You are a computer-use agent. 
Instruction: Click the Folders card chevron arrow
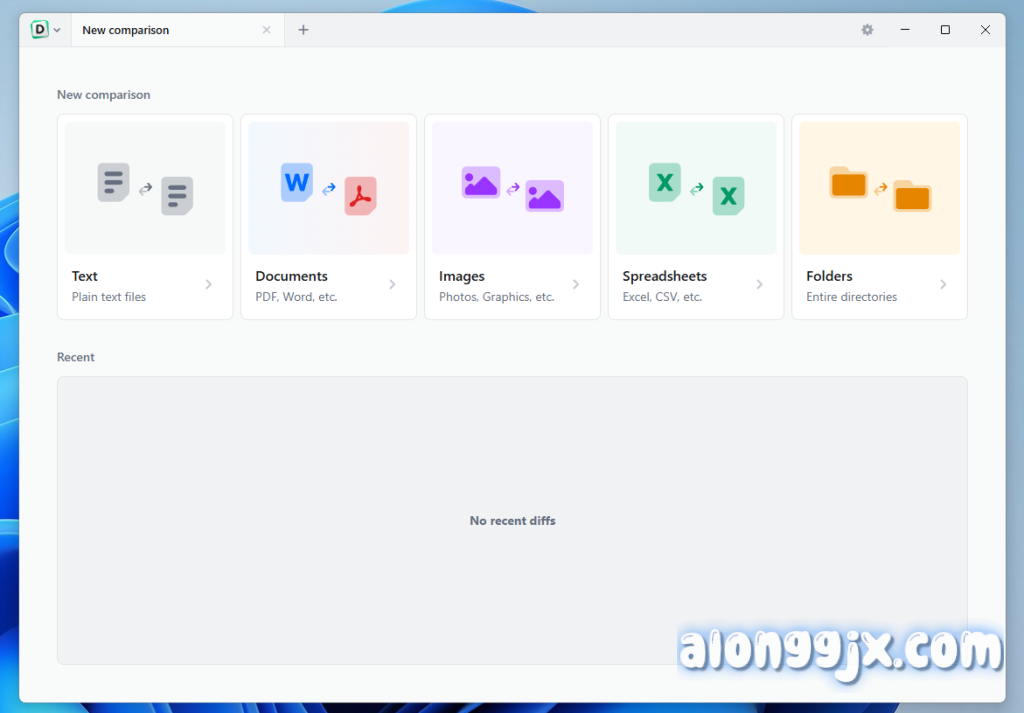point(943,285)
